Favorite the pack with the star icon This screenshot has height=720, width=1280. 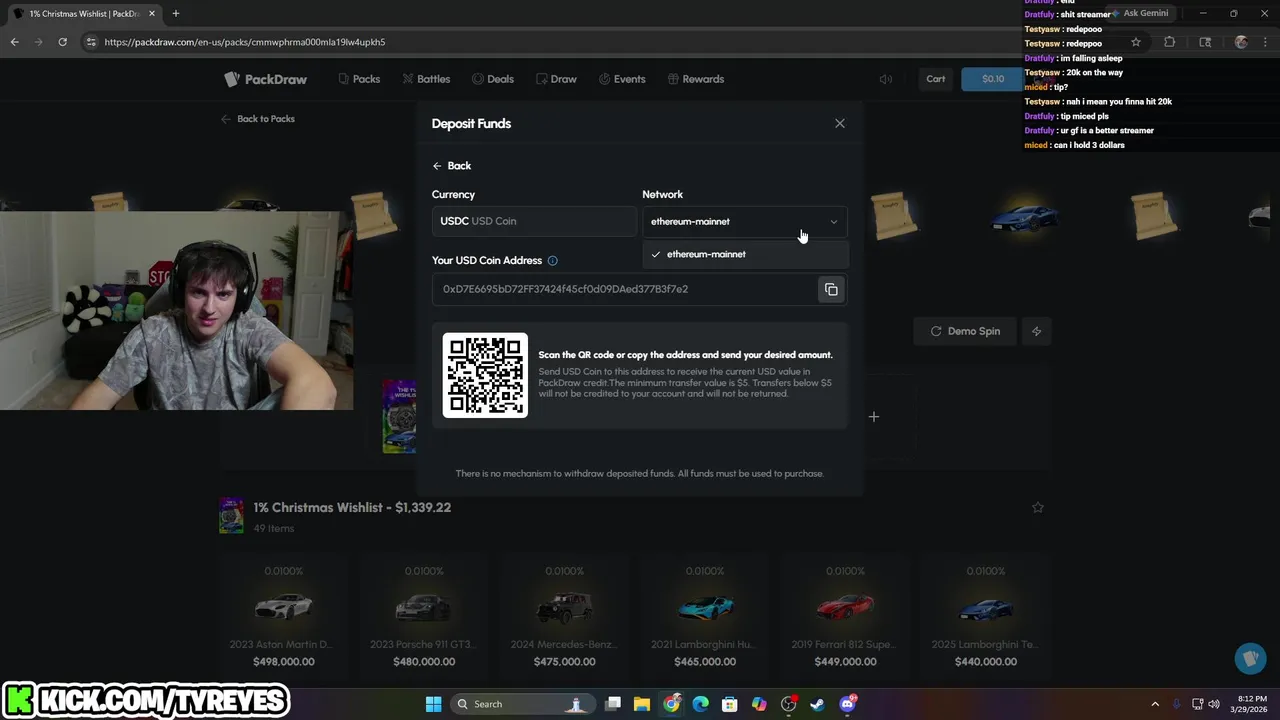[x=1038, y=508]
